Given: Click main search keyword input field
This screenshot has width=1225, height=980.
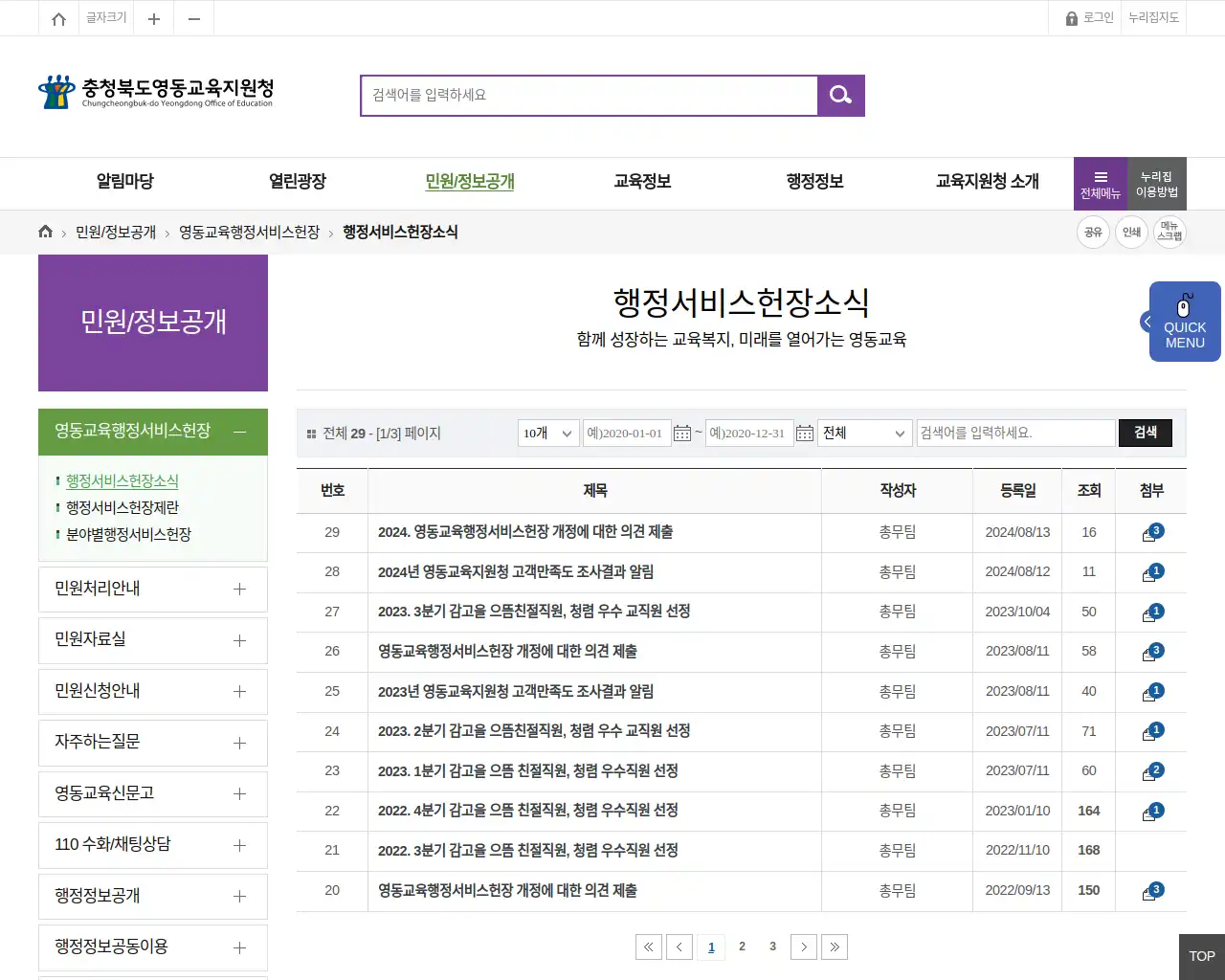Looking at the screenshot, I should click(x=590, y=96).
